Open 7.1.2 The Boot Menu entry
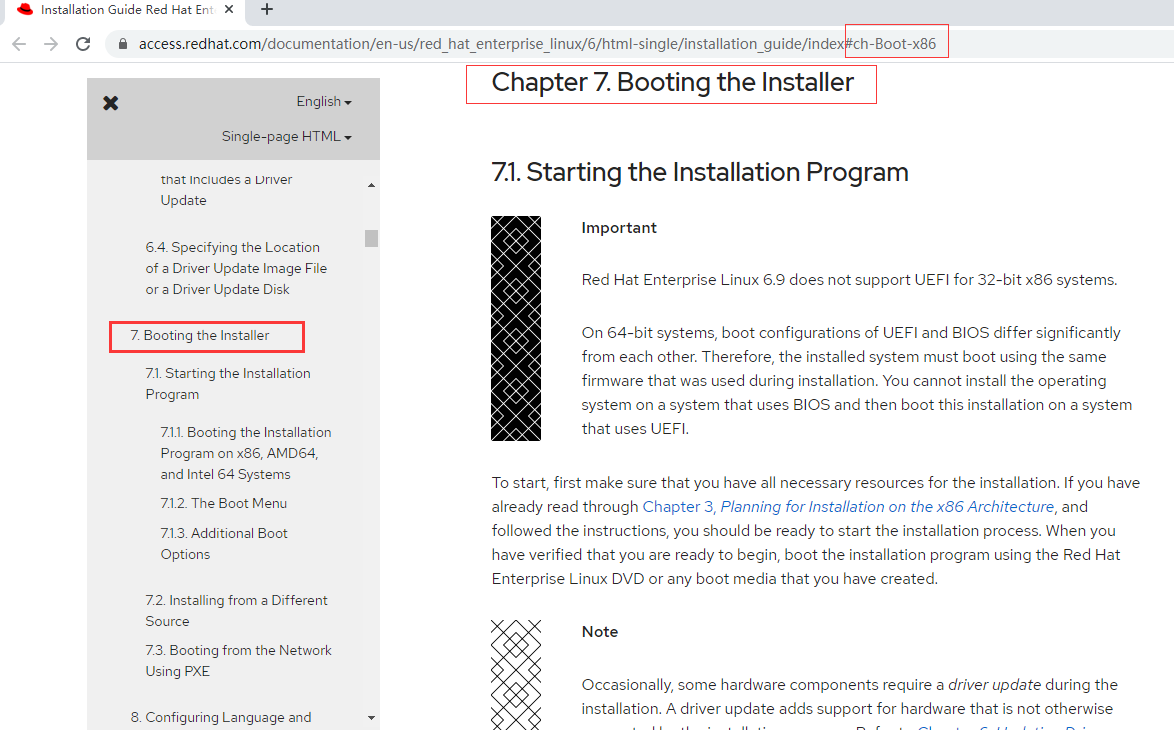The width and height of the screenshot is (1174, 730). tap(223, 503)
